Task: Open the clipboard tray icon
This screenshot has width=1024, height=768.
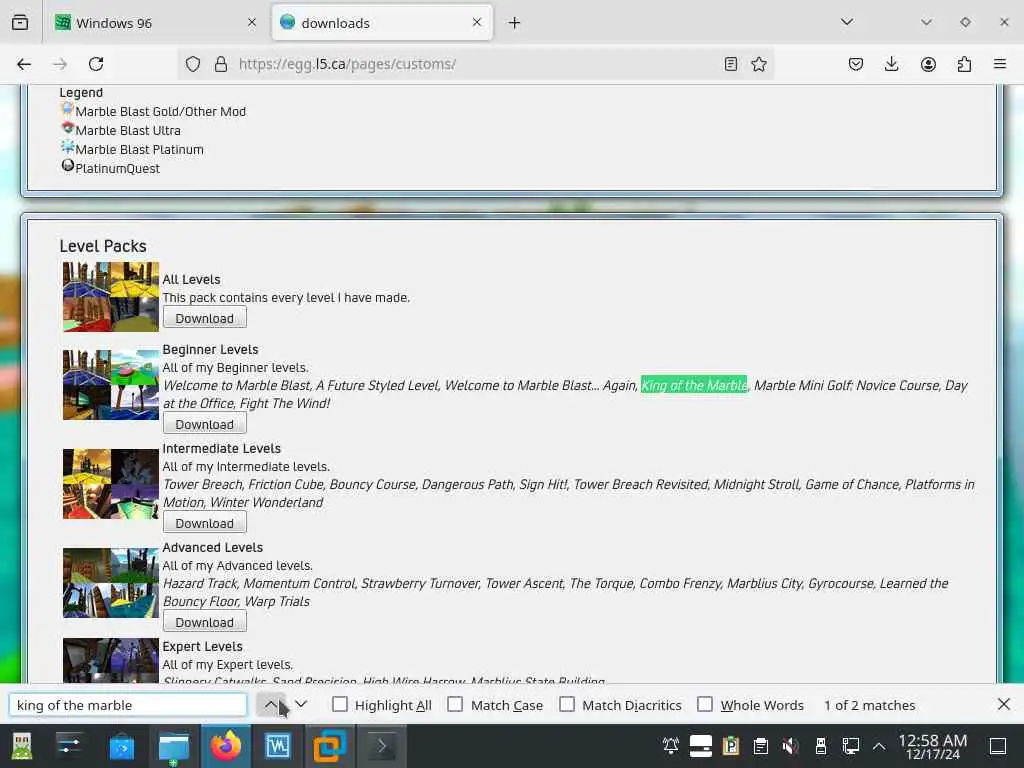Action: [760, 746]
